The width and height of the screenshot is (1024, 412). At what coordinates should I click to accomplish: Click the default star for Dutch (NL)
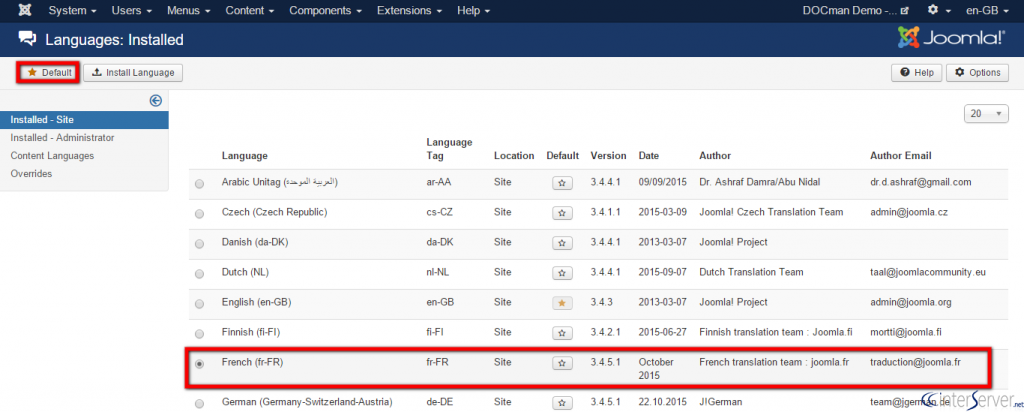pos(562,273)
